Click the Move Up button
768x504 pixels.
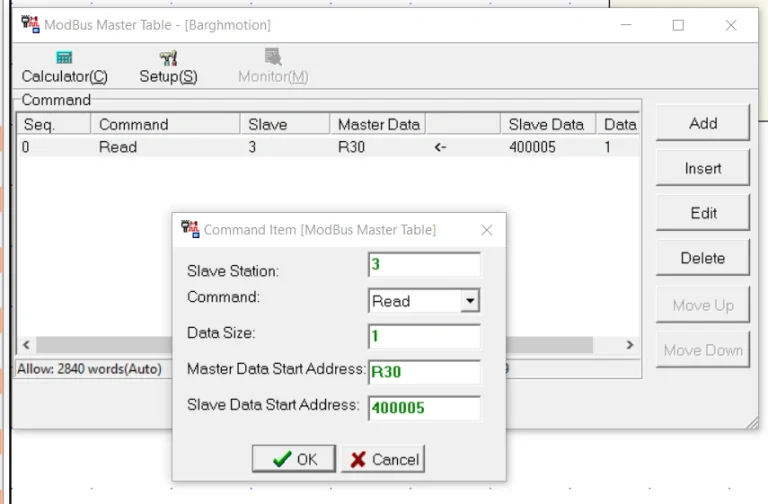[703, 305]
